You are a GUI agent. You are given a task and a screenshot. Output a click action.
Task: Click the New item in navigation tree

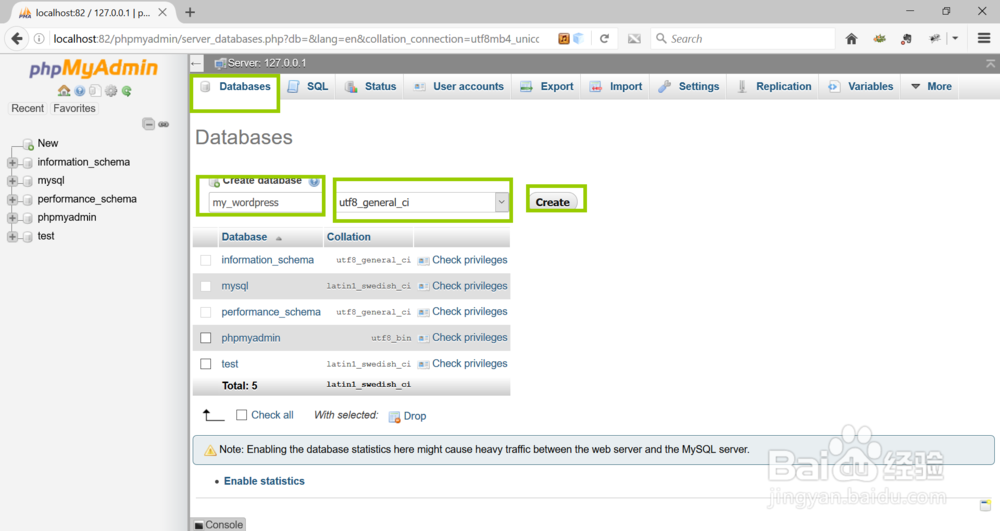coord(48,143)
